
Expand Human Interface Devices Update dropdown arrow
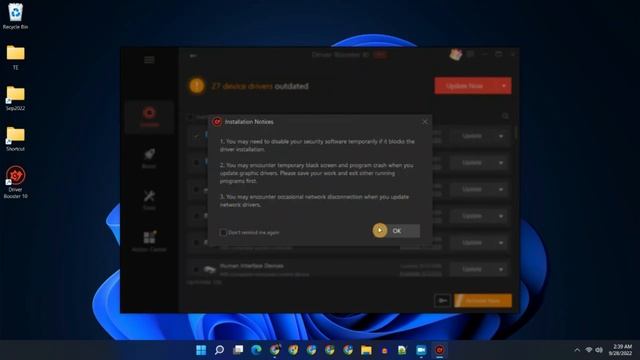501,269
